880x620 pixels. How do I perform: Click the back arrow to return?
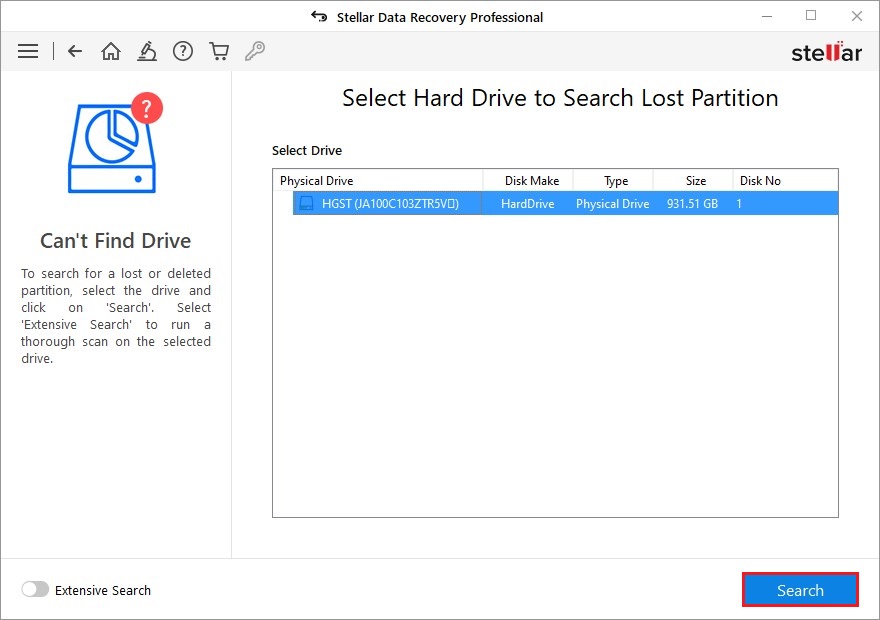(74, 50)
